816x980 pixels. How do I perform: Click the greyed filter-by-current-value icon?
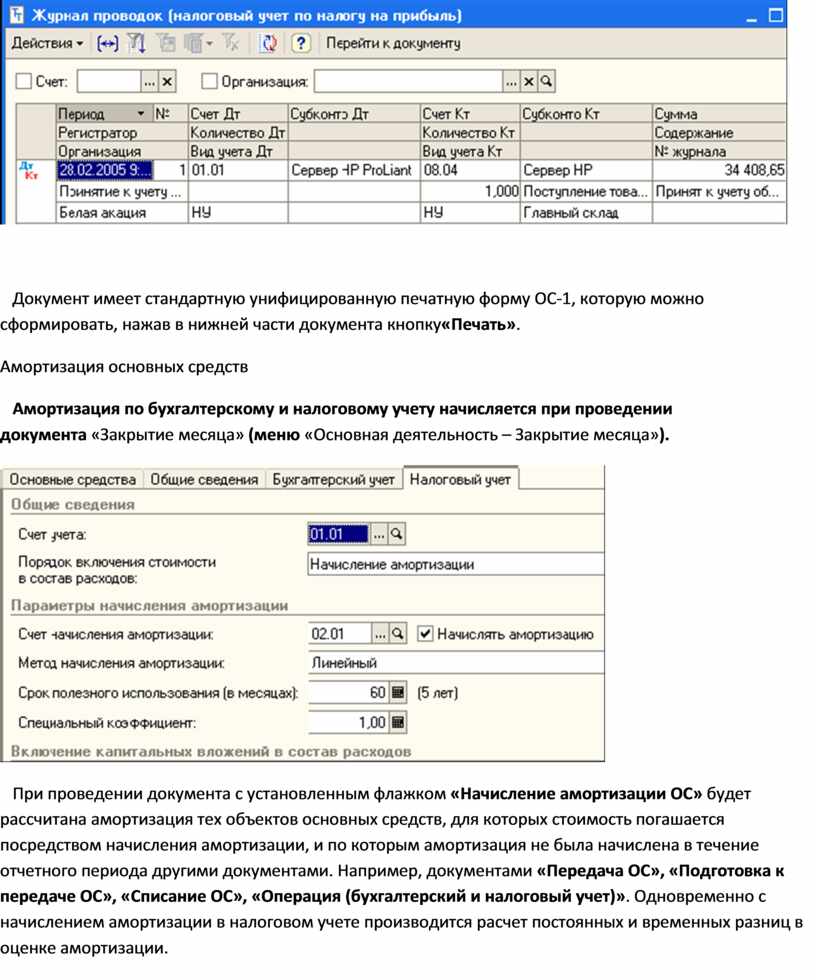[x=167, y=43]
